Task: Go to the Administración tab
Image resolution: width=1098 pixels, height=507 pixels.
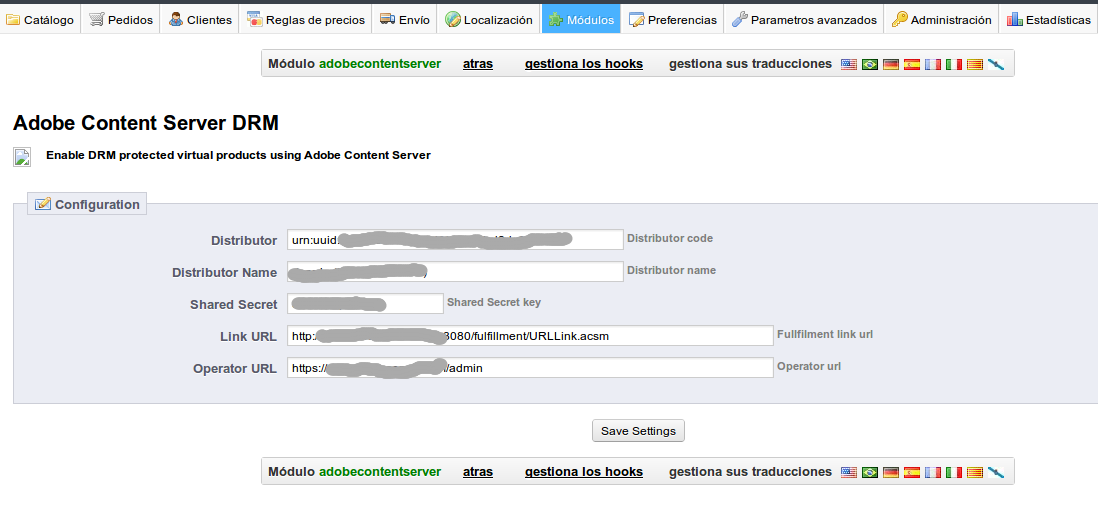Action: (941, 20)
